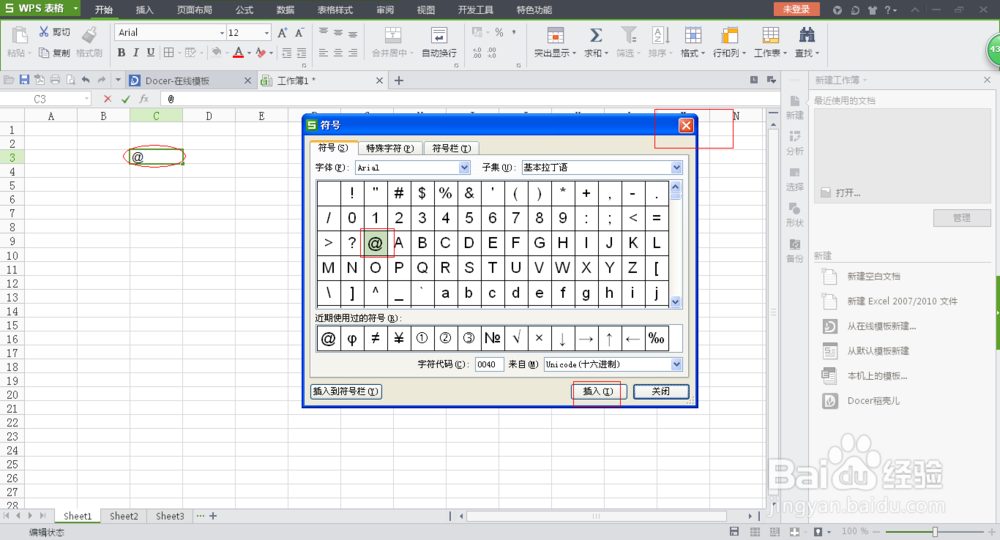Click the Filter (筛选) funnel icon
Viewport: 1000px width, 540px height.
628,35
